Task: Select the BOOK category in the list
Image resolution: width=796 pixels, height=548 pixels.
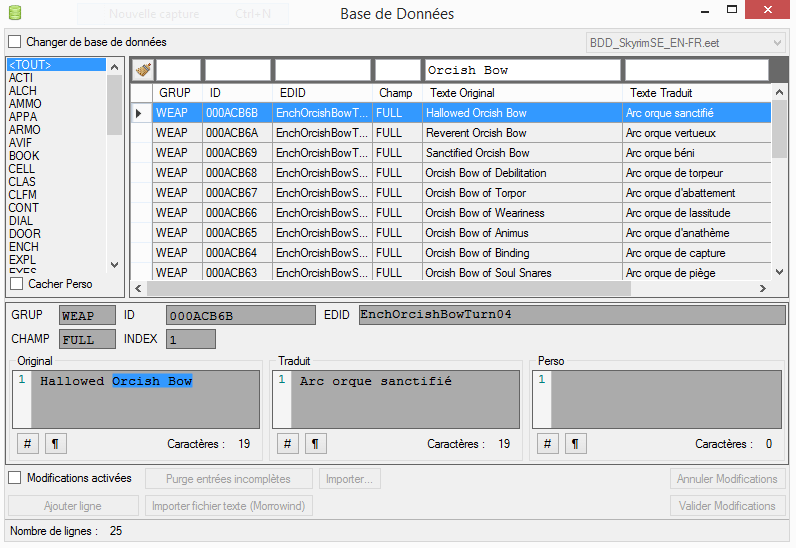Action: [24, 156]
